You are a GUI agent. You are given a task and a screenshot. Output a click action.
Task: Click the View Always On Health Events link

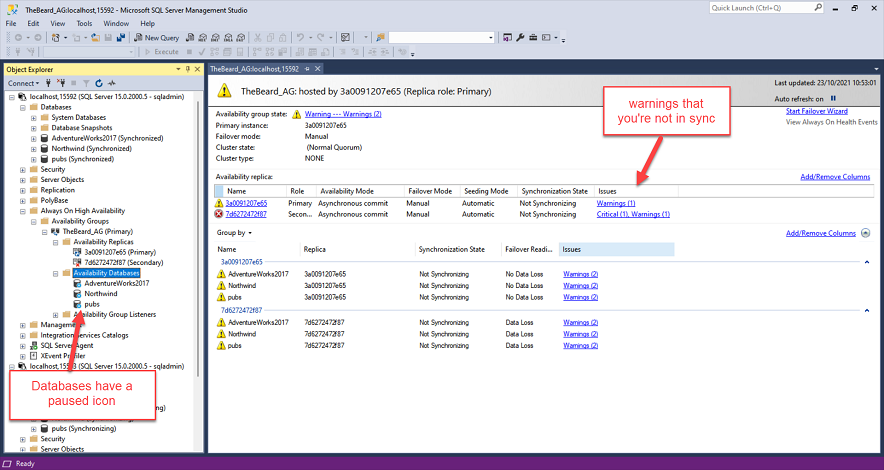pos(832,122)
